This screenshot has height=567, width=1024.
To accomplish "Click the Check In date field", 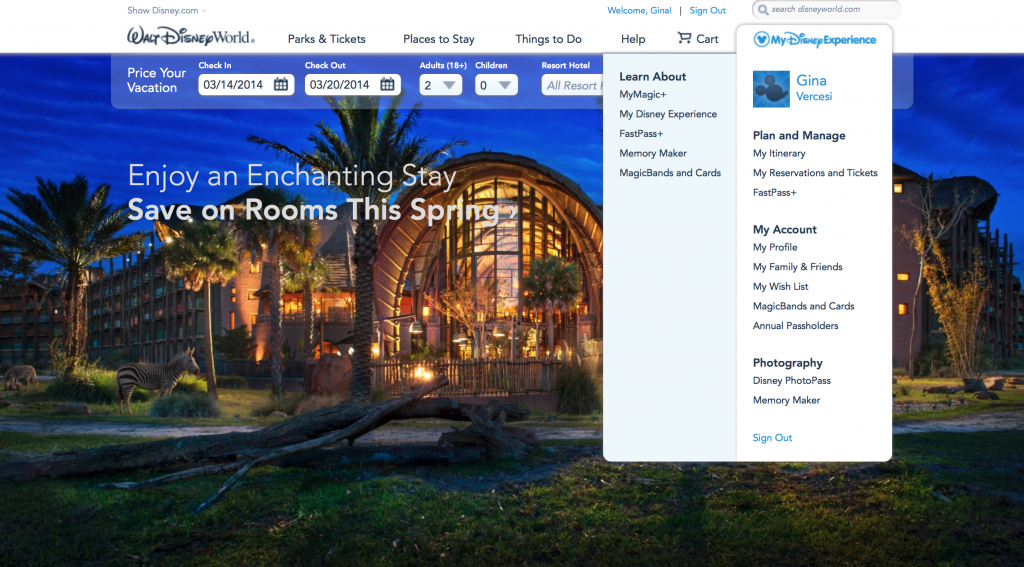I will 246,85.
